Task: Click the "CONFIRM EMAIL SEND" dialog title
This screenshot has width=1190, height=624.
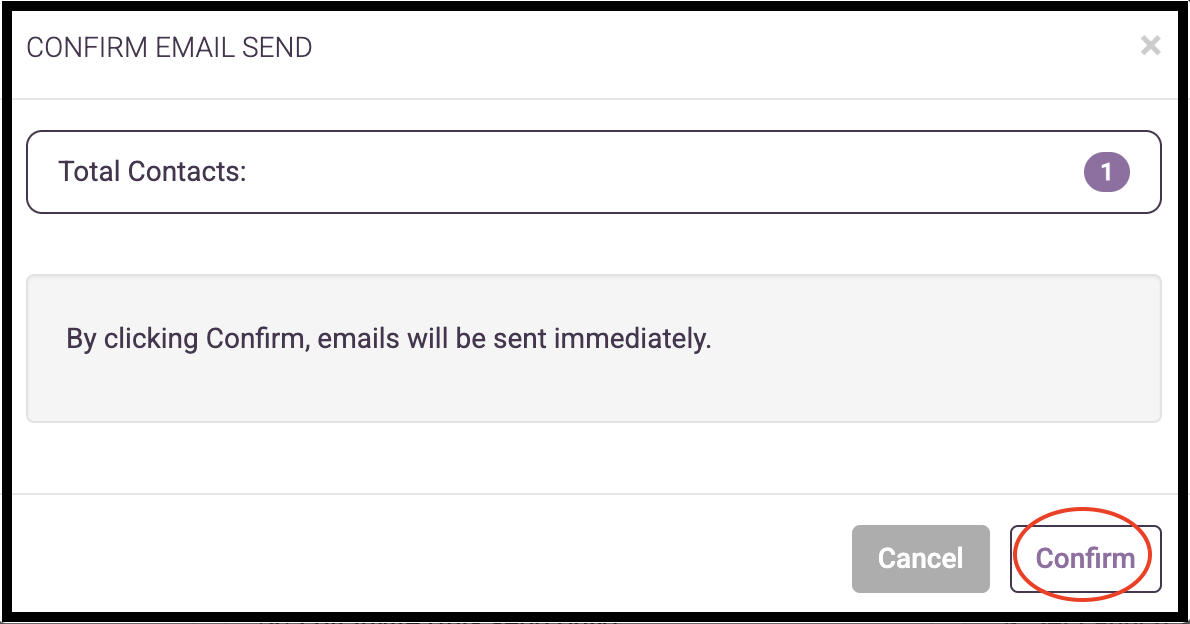Action: click(169, 47)
